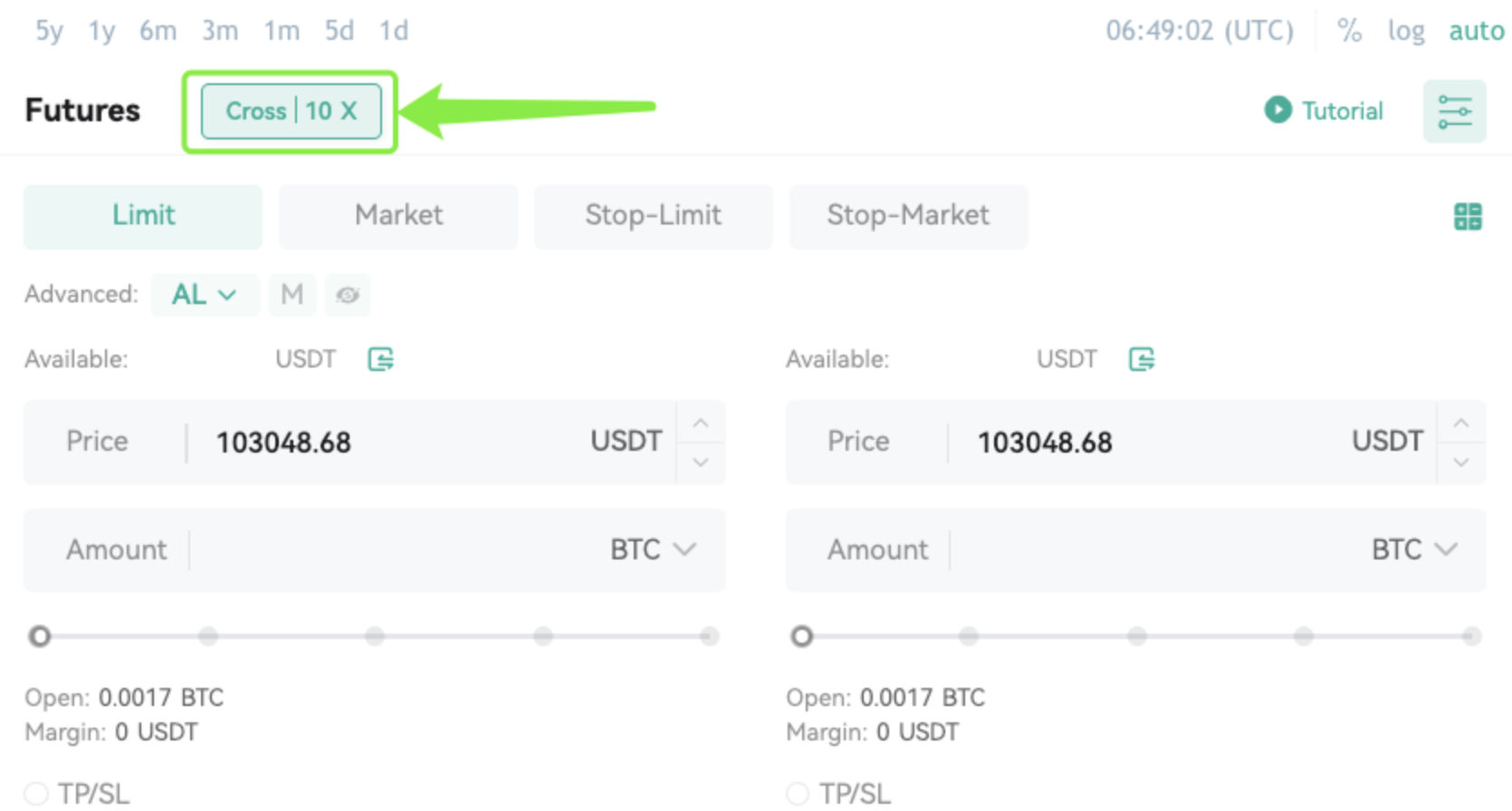
Task: Select the M advanced option
Action: (x=292, y=295)
